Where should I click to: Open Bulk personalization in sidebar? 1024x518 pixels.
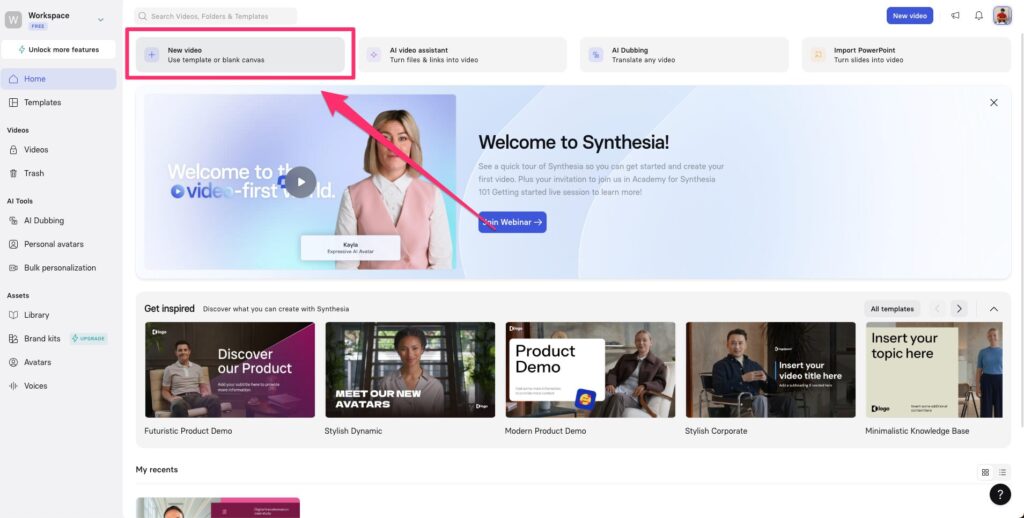[59, 268]
